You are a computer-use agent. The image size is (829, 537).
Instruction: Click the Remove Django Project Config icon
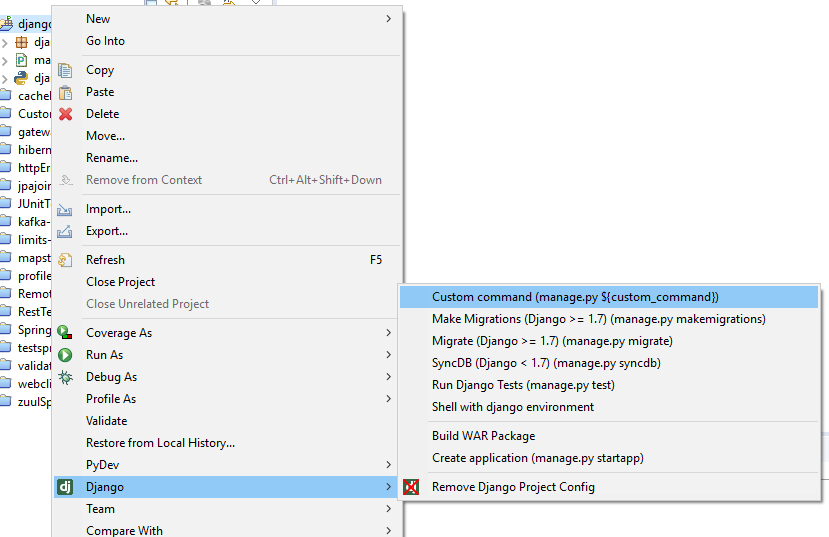pos(411,487)
